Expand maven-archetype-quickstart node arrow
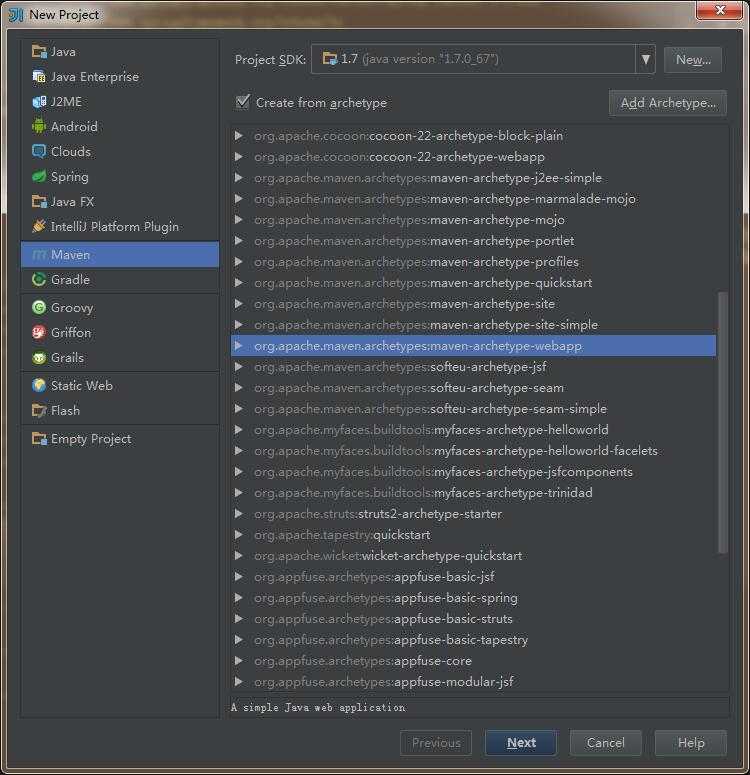This screenshot has height=775, width=750. [x=238, y=283]
